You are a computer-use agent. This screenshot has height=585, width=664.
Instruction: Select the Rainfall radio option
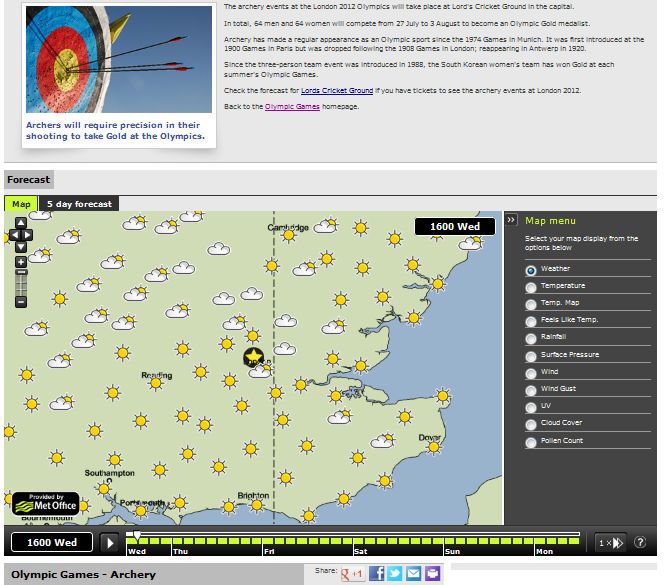tap(531, 338)
